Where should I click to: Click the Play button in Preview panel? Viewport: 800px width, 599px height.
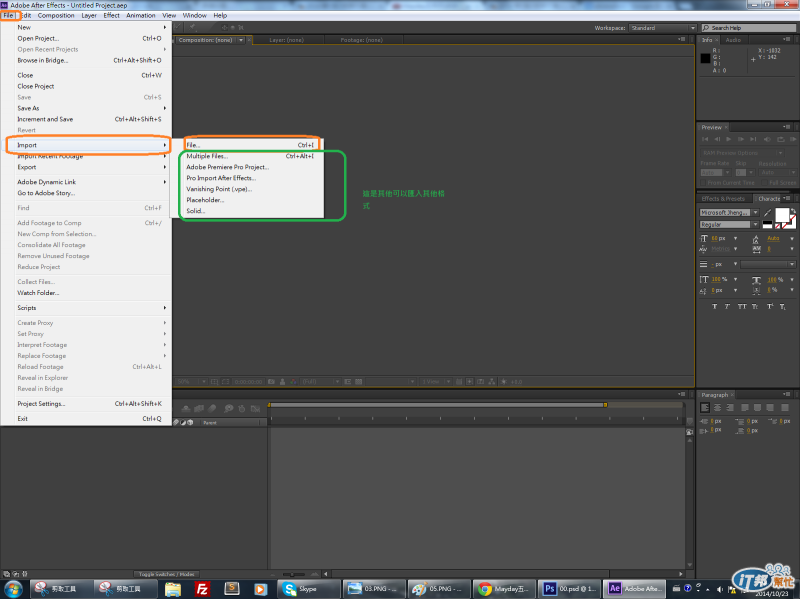pos(729,139)
